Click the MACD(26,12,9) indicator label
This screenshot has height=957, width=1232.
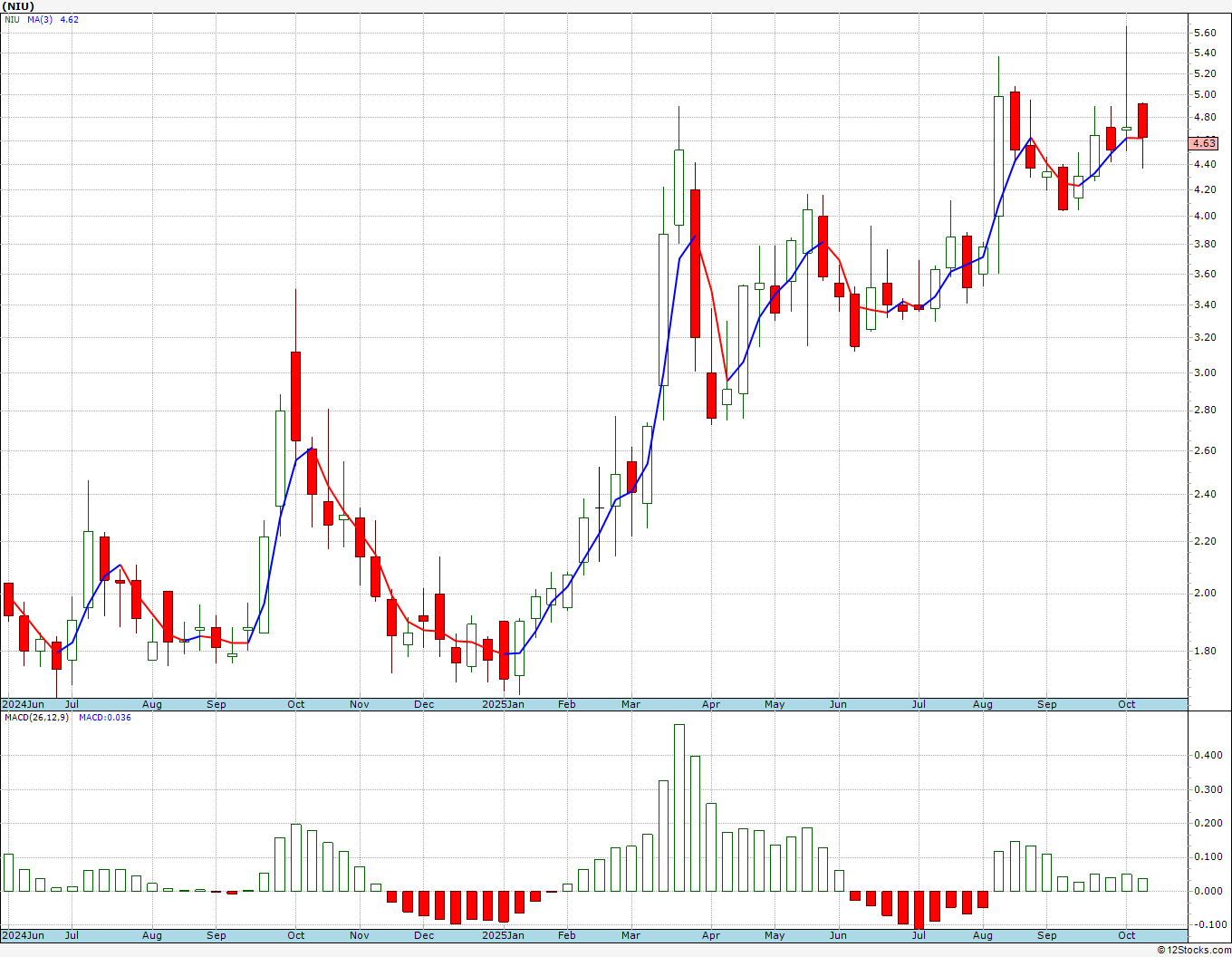(36, 718)
